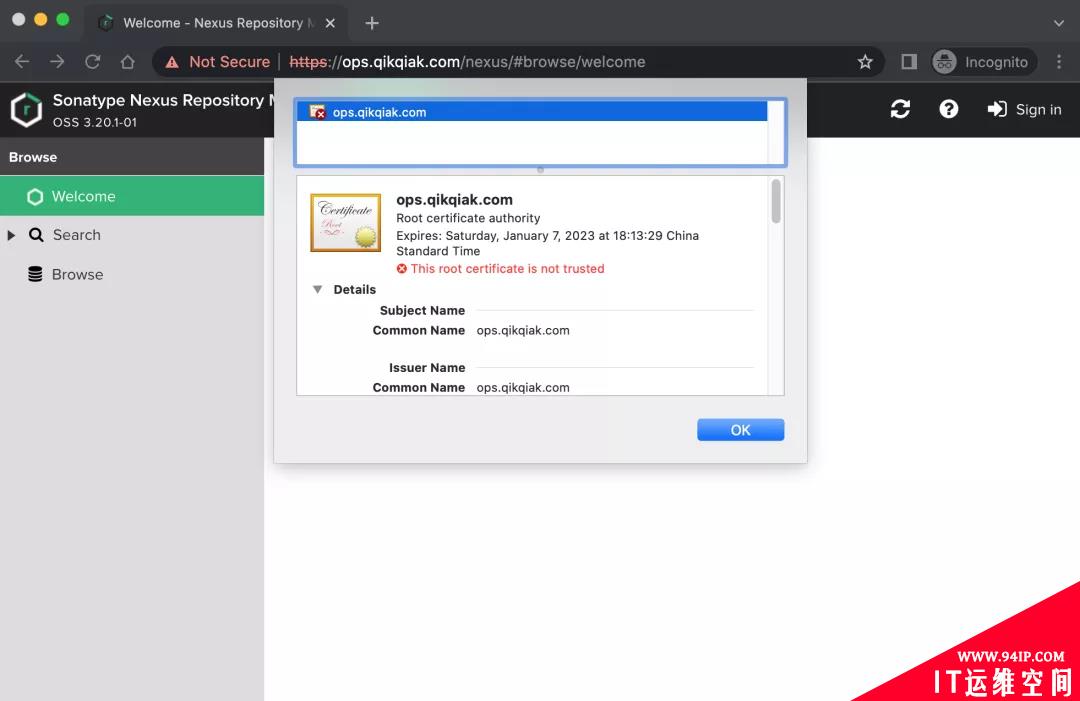Click the browser back arrow
The image size is (1080, 701).
[22, 62]
